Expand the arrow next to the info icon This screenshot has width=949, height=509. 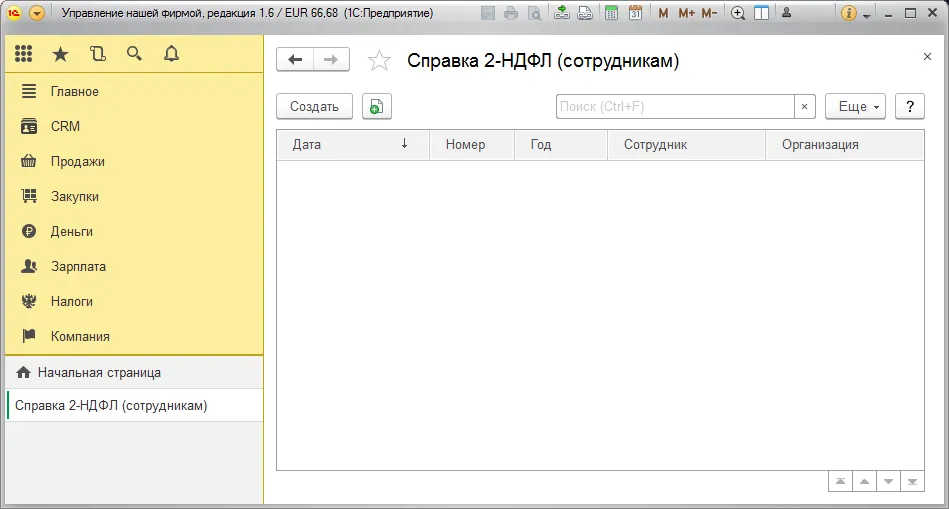[x=866, y=14]
